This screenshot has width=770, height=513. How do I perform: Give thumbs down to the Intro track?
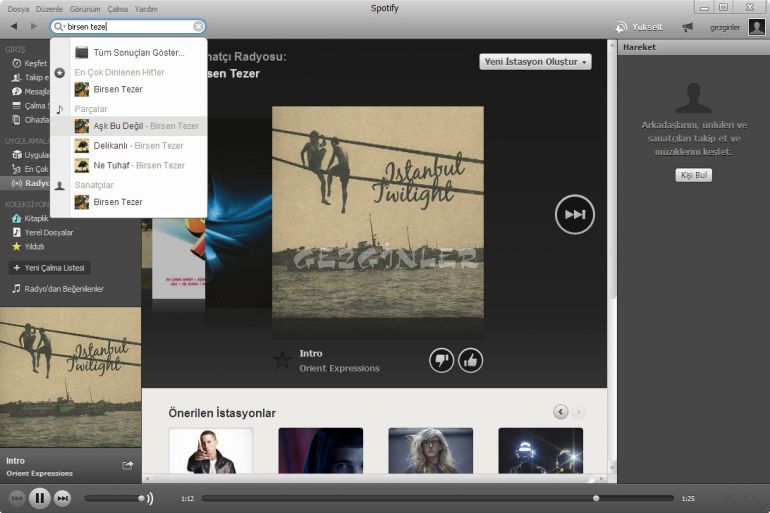(441, 360)
